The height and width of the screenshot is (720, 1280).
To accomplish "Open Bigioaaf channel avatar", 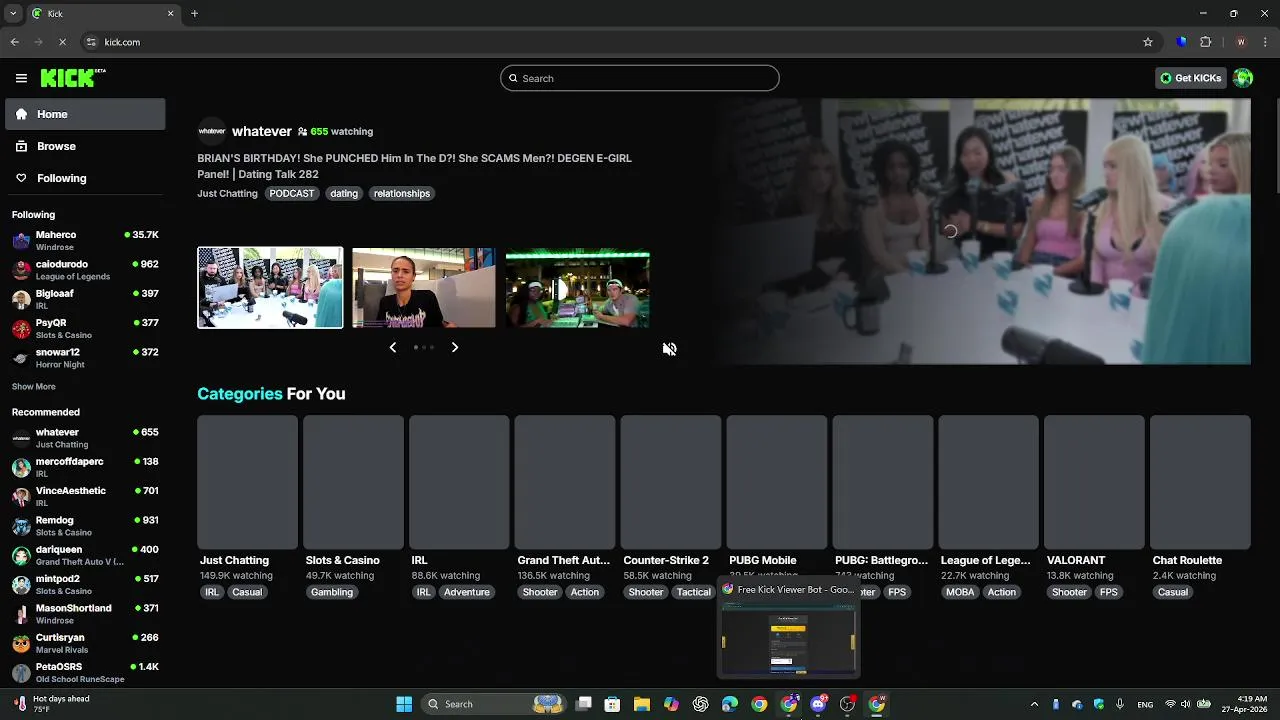I will [21, 299].
